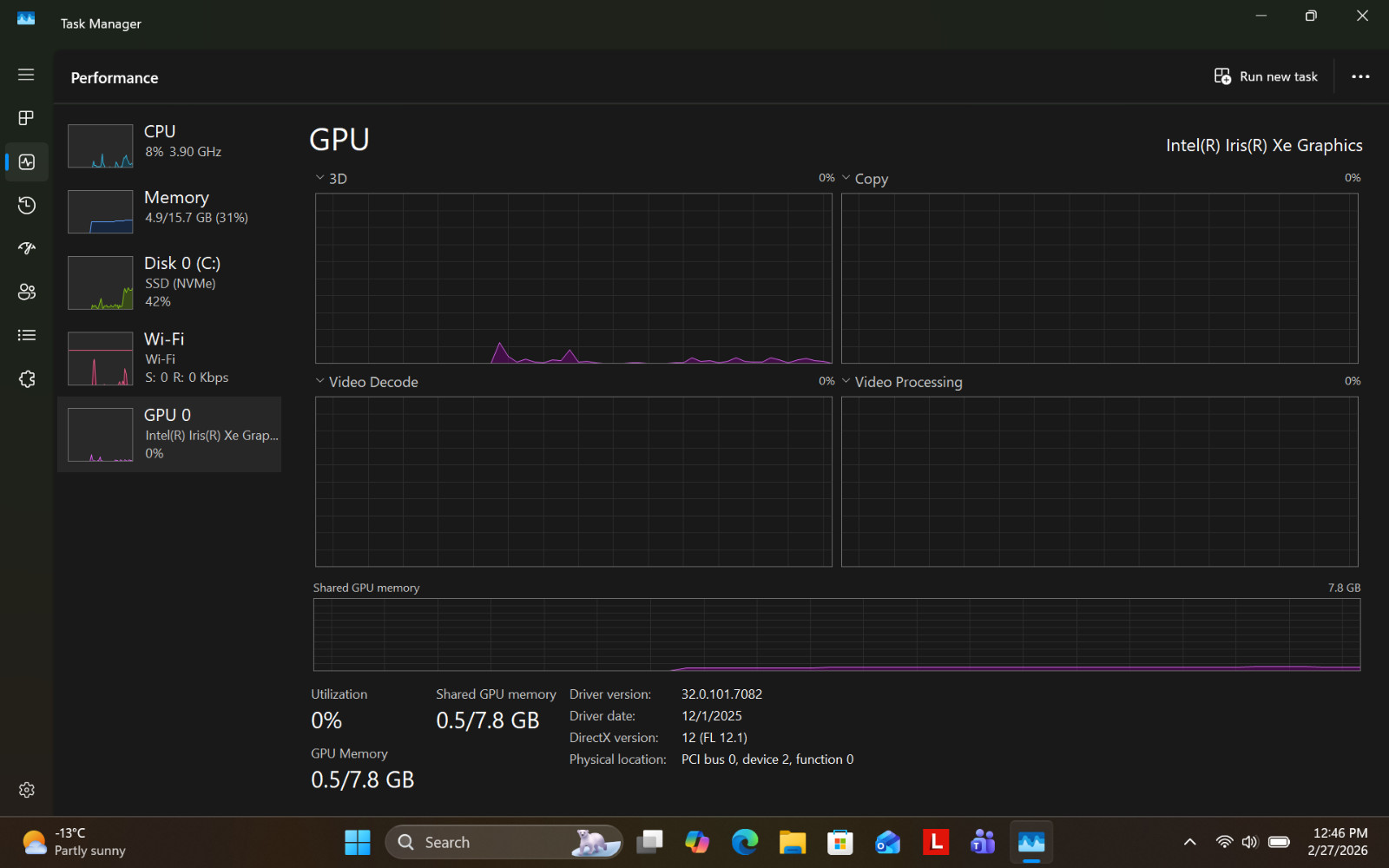Click the Intel(R) Iris(R) Xe Graphics heading
Viewport: 1389px width, 868px height.
click(1264, 145)
